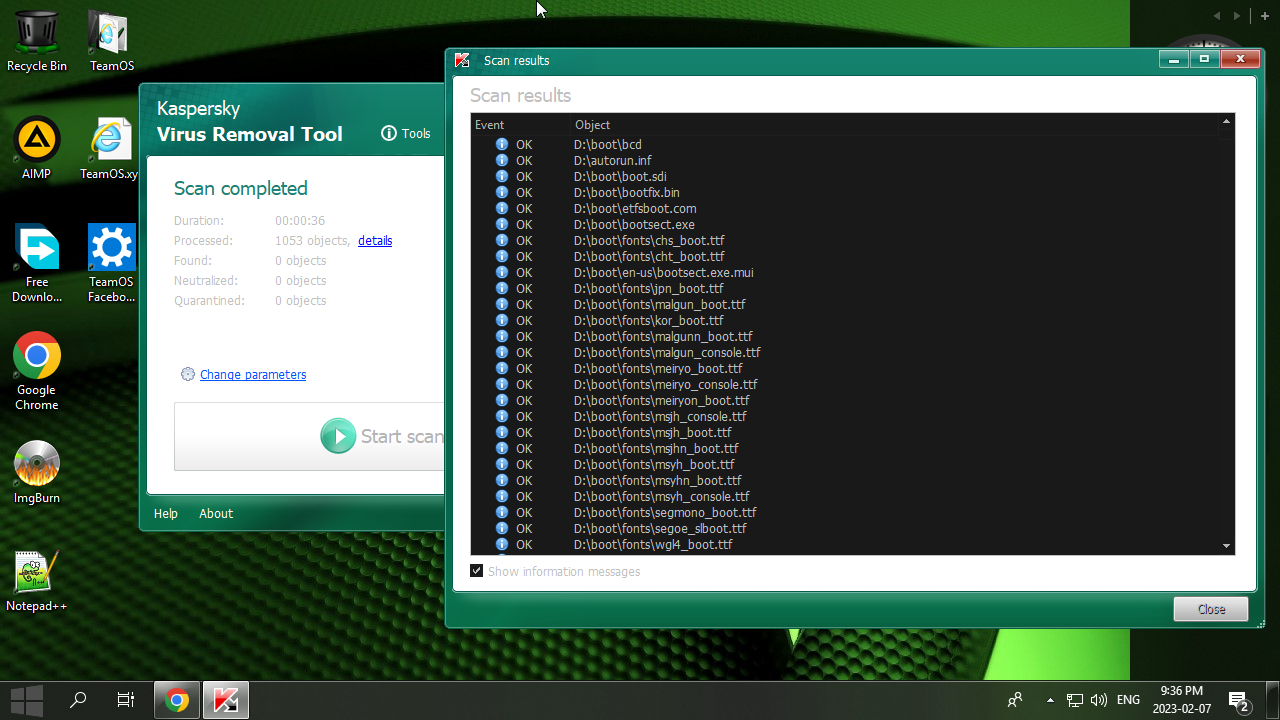Open the TeamOS desktop icon

point(111,40)
